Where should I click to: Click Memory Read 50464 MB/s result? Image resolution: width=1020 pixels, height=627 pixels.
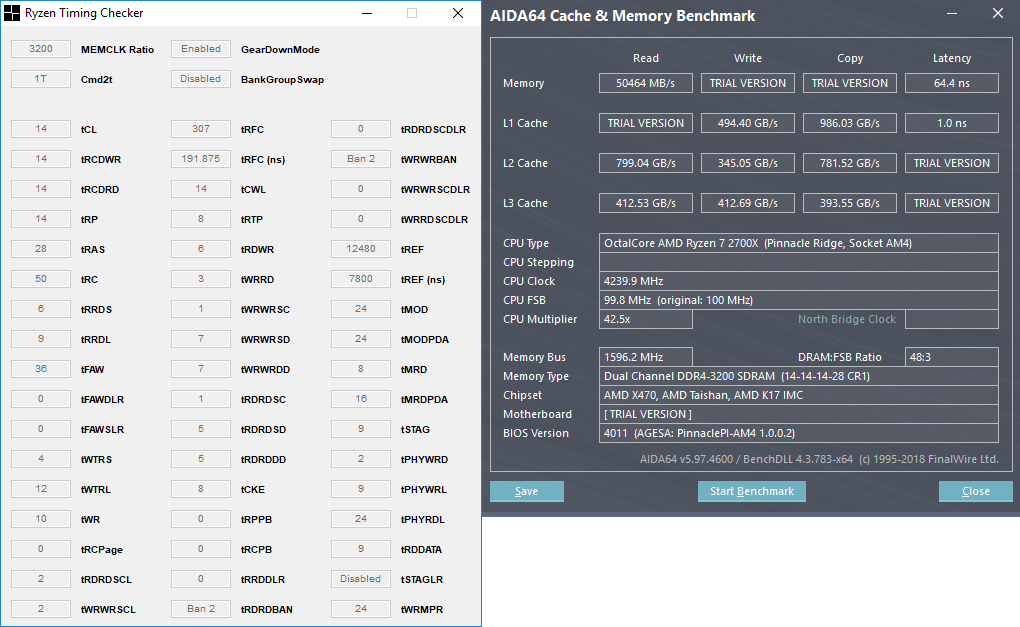(645, 83)
